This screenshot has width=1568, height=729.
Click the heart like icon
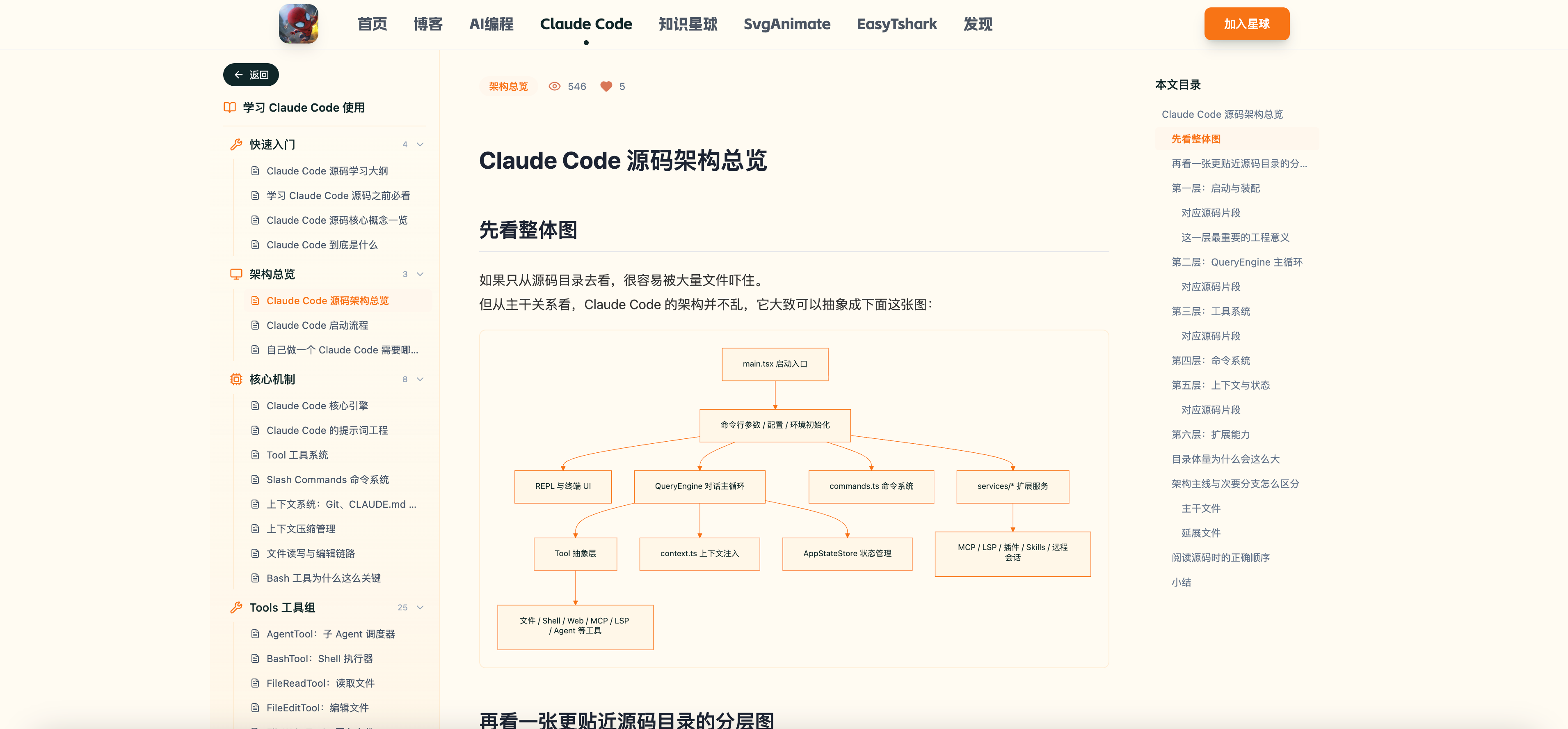click(x=606, y=87)
